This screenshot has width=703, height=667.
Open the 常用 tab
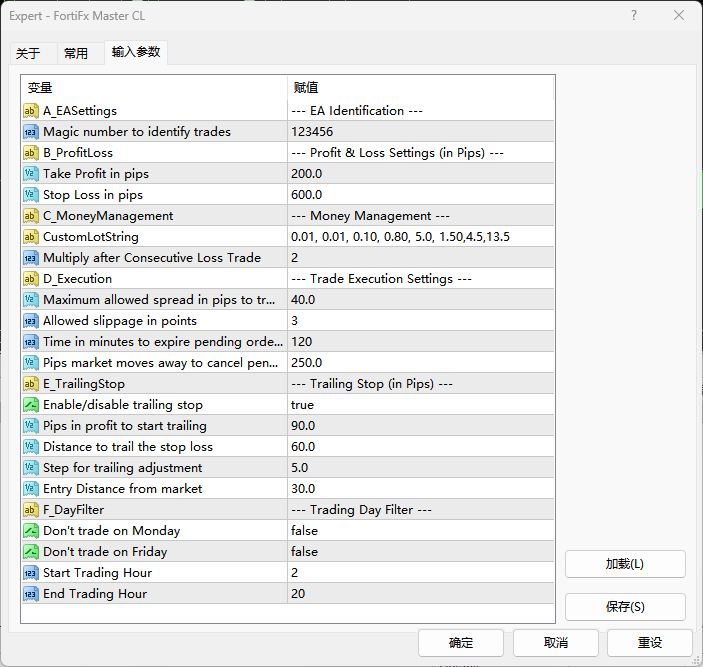coord(76,53)
